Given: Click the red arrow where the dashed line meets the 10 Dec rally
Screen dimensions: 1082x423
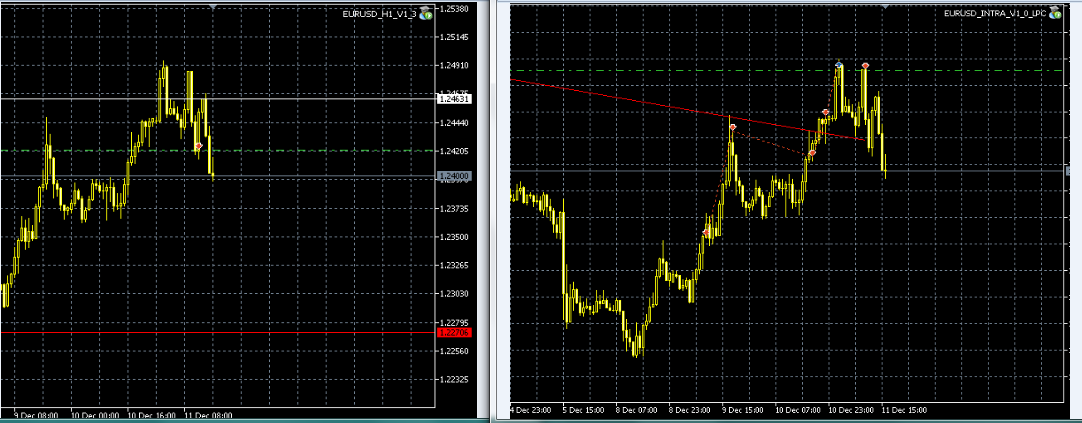Looking at the screenshot, I should click(x=812, y=153).
